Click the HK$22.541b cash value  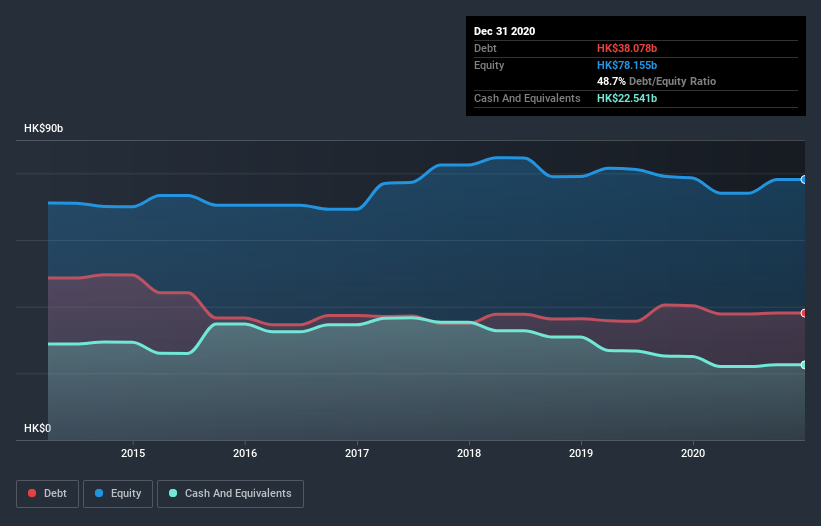pyautogui.click(x=627, y=98)
